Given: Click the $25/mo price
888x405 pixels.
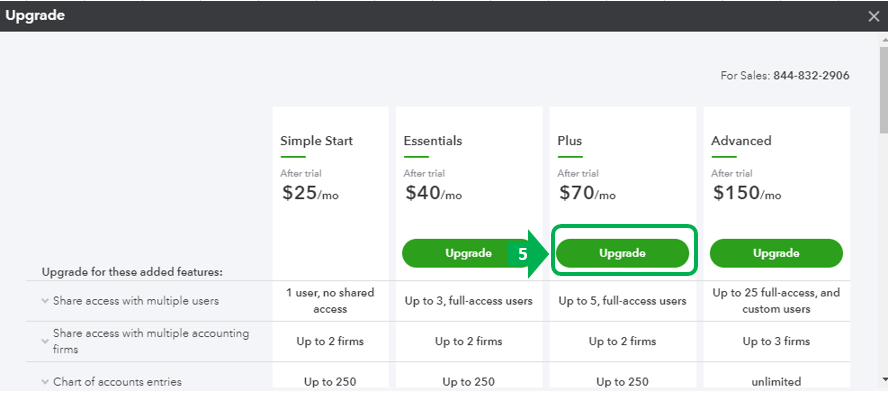Looking at the screenshot, I should (x=310, y=193).
